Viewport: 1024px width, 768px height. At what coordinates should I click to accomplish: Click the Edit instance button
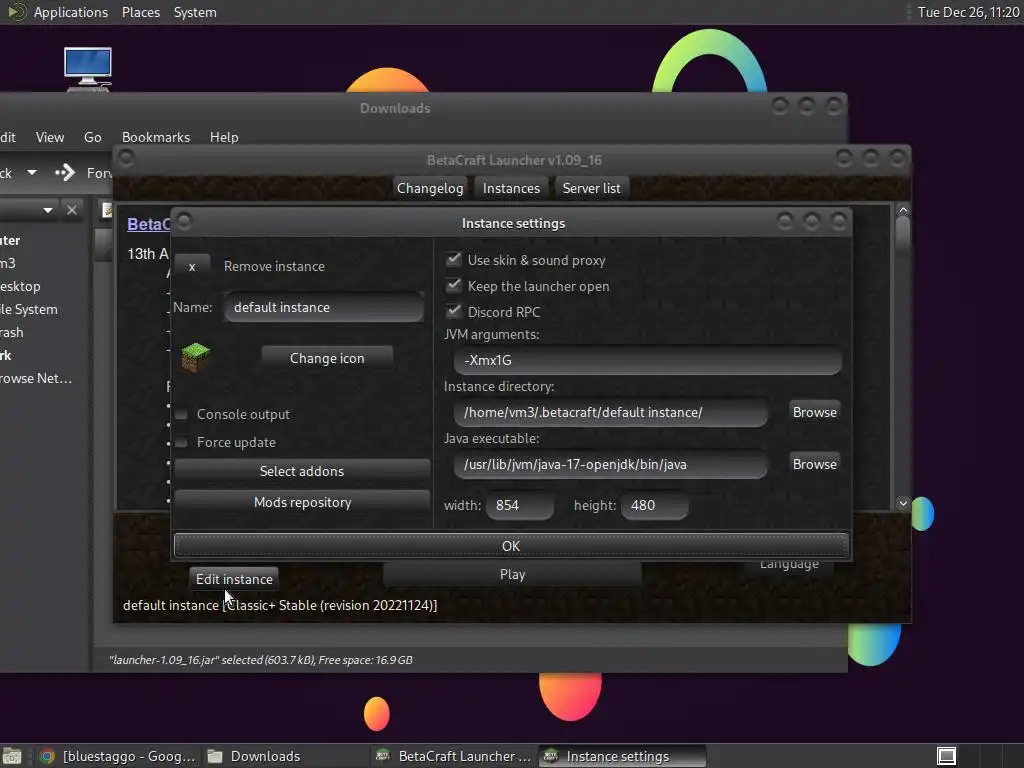[234, 579]
